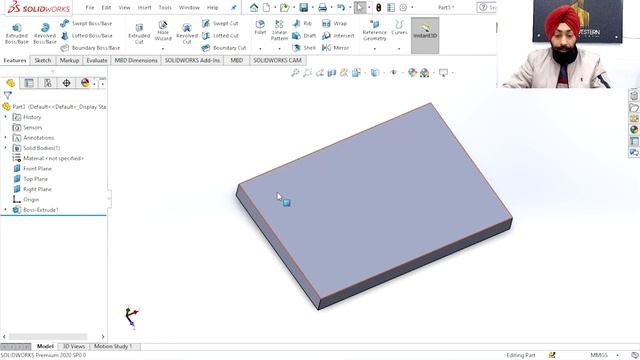Open the Curves tool
Viewport: 640px width, 360px height.
399,27
